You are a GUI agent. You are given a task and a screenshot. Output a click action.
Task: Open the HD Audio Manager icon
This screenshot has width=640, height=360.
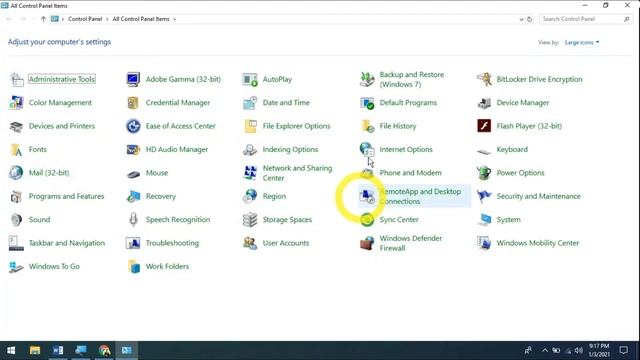[133, 149]
